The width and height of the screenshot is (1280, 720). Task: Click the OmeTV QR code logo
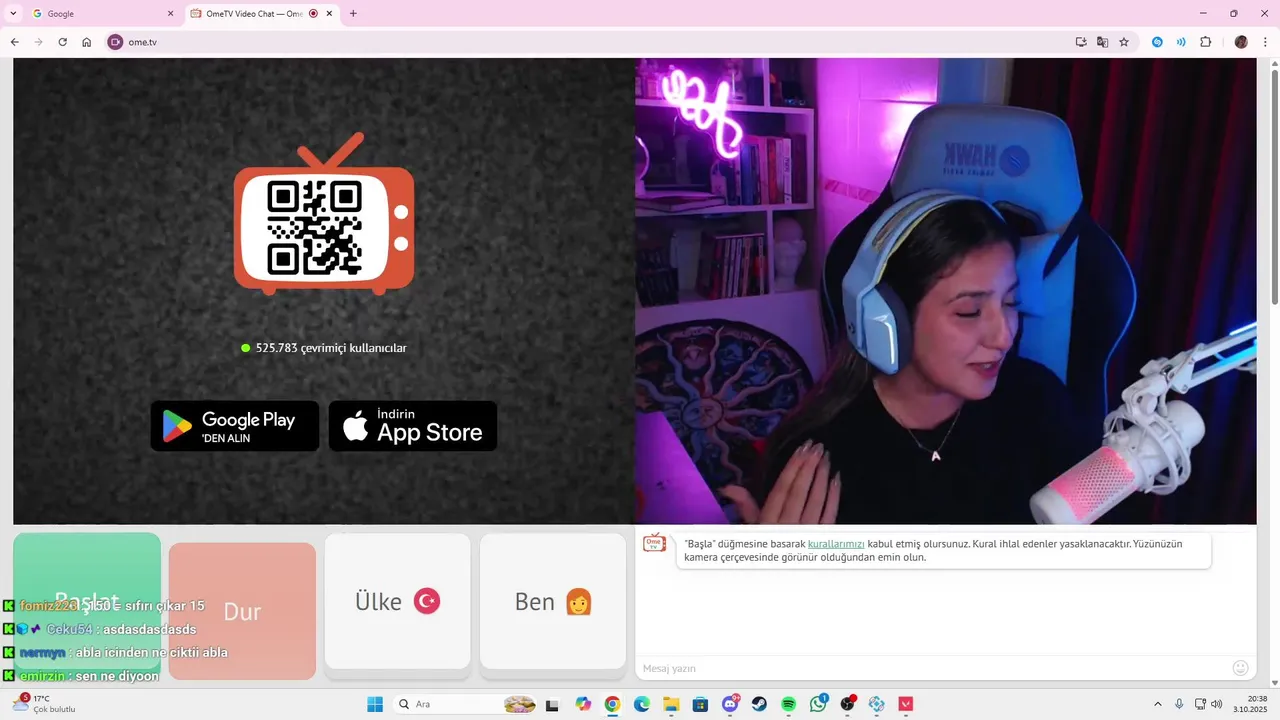pyautogui.click(x=324, y=214)
